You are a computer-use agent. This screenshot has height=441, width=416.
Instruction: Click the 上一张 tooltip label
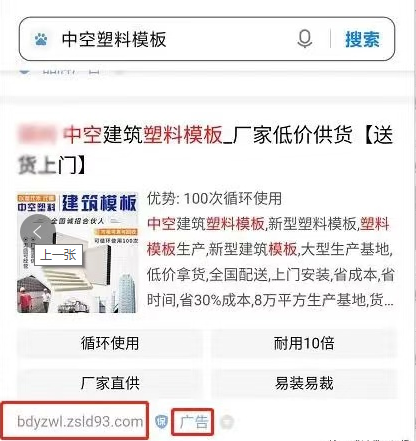[58, 255]
